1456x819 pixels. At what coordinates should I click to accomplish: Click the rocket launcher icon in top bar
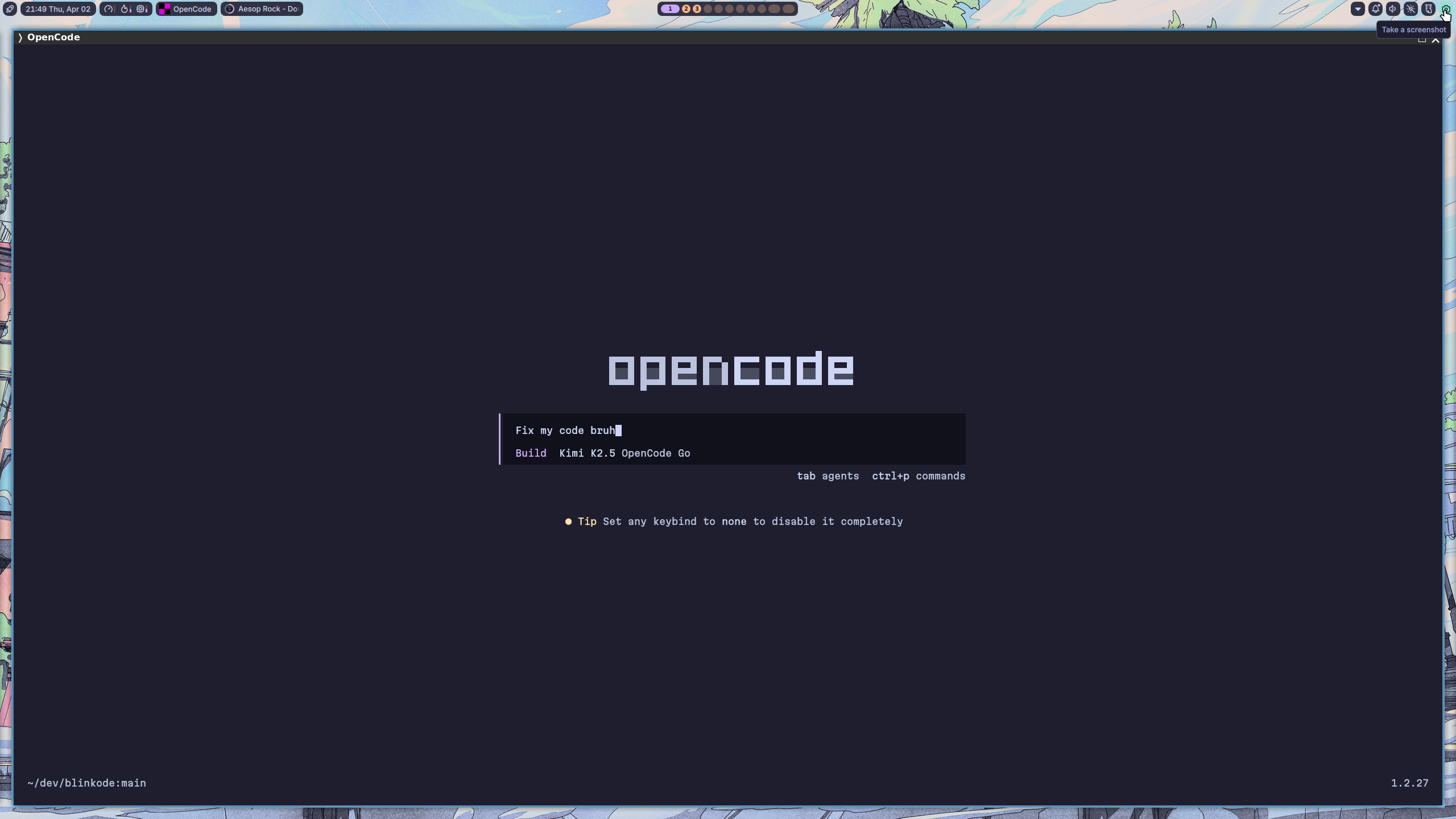[x=10, y=9]
